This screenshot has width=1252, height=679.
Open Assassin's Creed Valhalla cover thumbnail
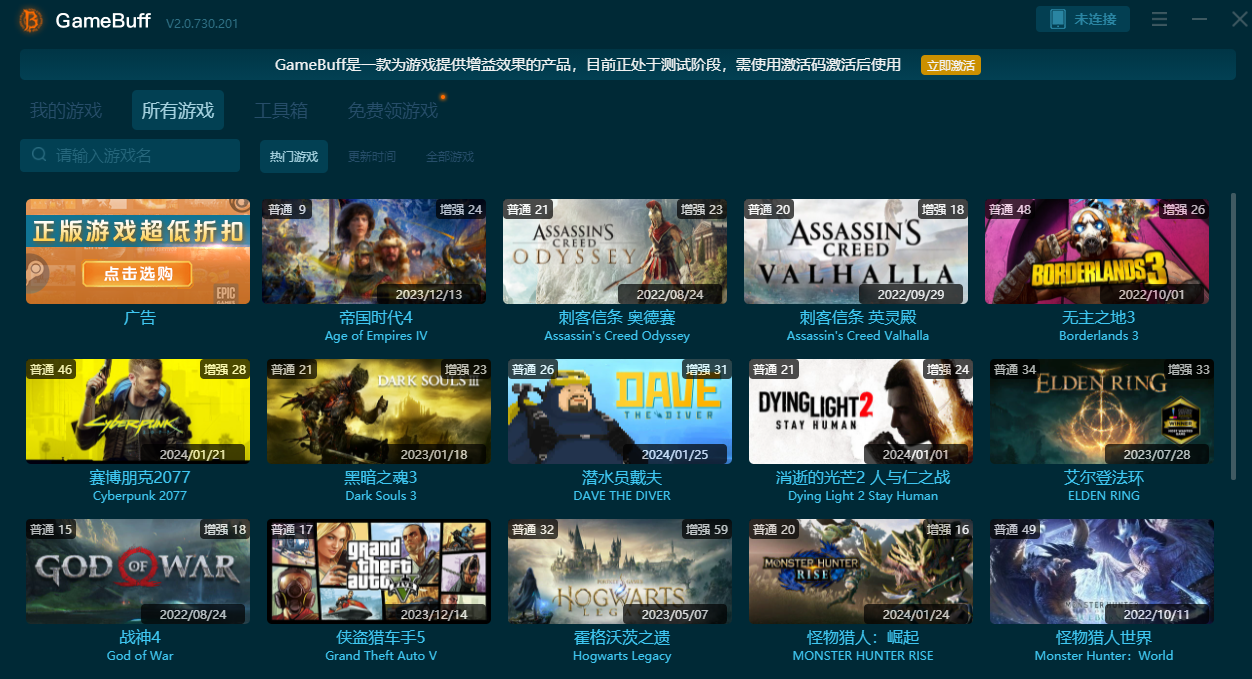point(856,251)
